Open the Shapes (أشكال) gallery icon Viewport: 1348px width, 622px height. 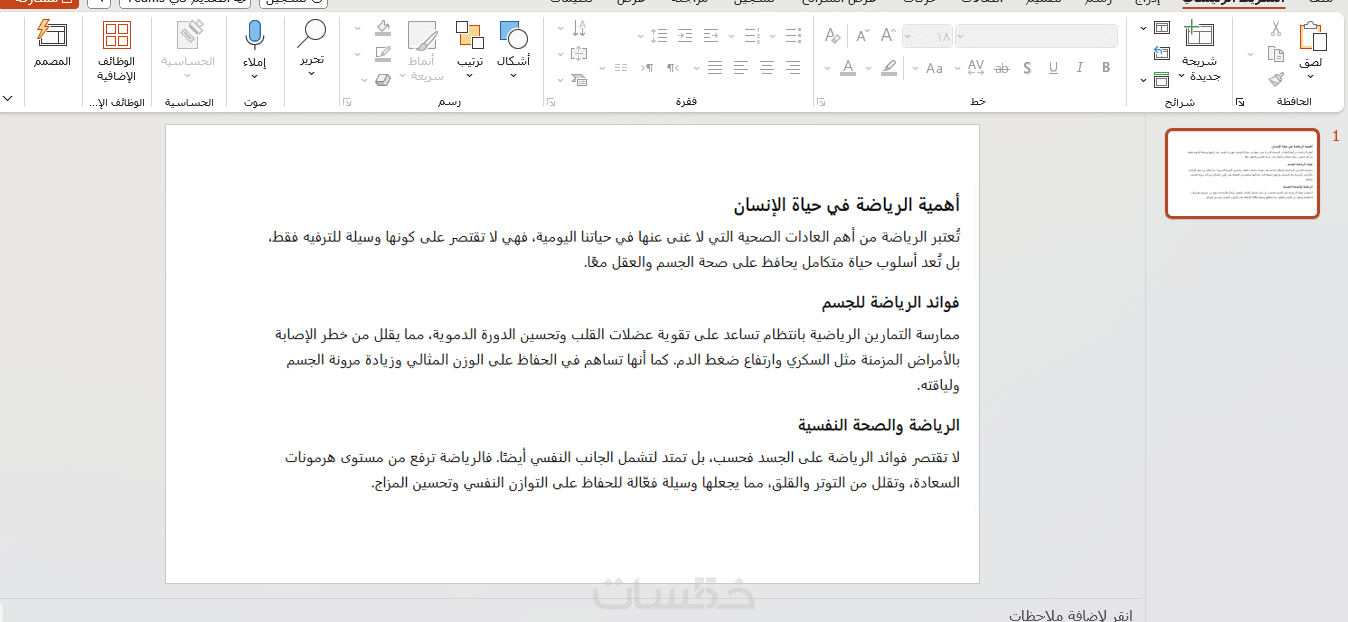click(513, 36)
